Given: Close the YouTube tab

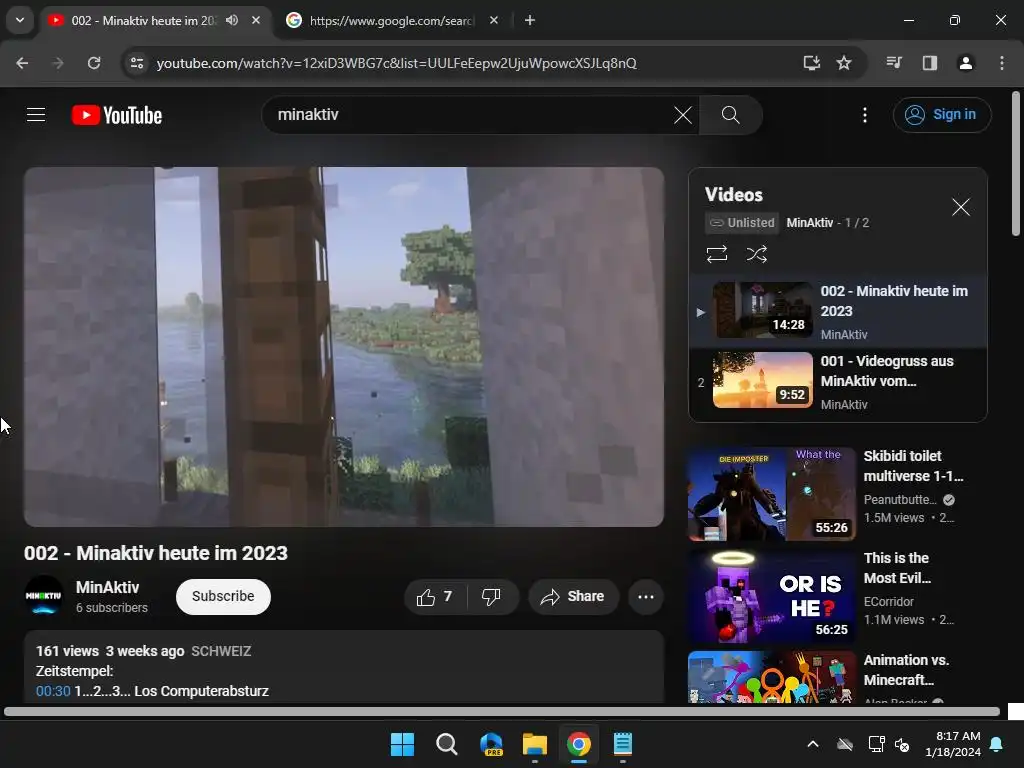Looking at the screenshot, I should click(256, 20).
